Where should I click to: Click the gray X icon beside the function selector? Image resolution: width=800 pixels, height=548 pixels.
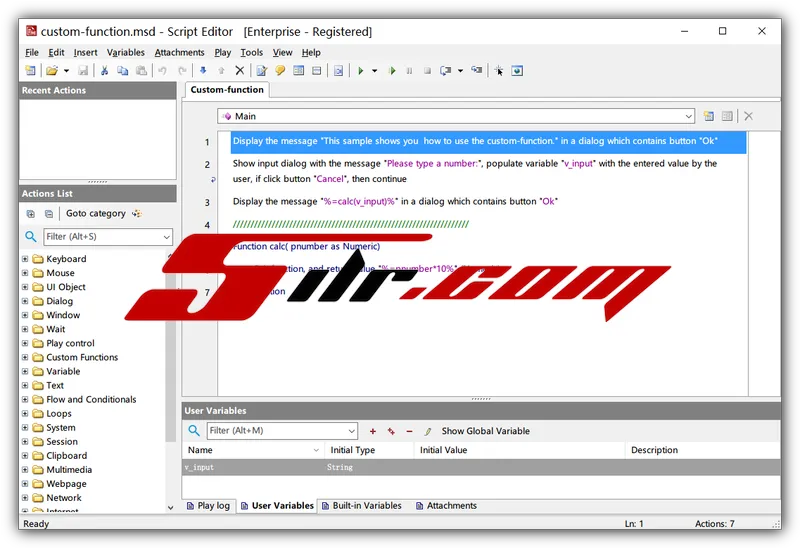[x=748, y=116]
